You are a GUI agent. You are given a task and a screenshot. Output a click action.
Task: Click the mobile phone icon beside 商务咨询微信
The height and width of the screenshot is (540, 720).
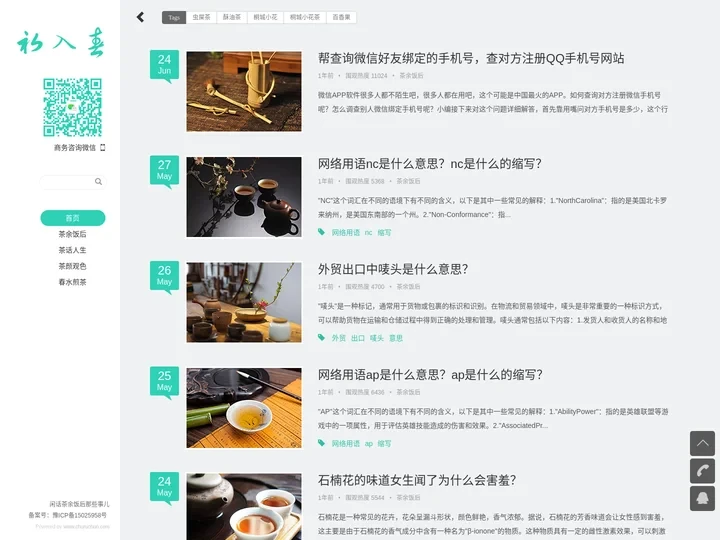[x=102, y=147]
